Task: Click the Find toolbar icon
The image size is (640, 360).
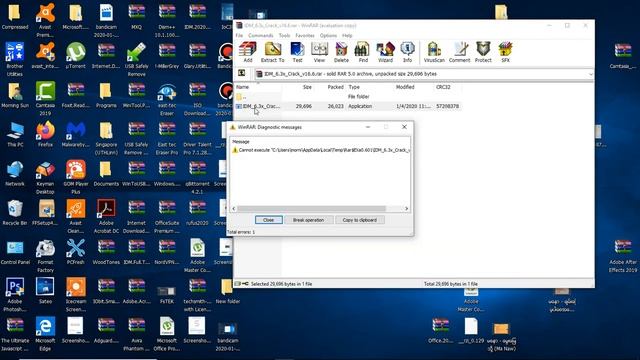Action: [363, 52]
